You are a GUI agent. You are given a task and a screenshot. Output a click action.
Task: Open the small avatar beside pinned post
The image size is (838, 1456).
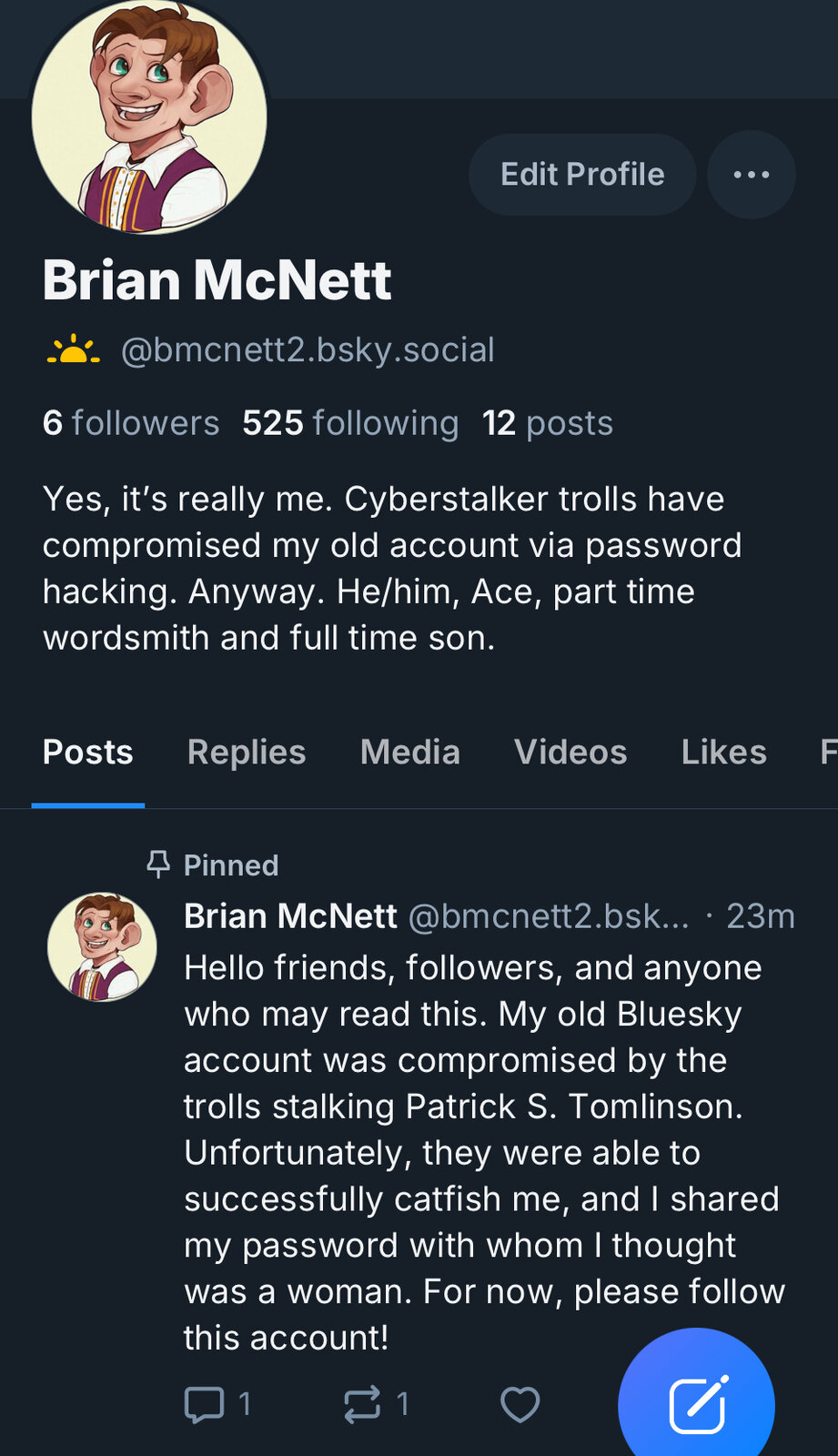(102, 947)
